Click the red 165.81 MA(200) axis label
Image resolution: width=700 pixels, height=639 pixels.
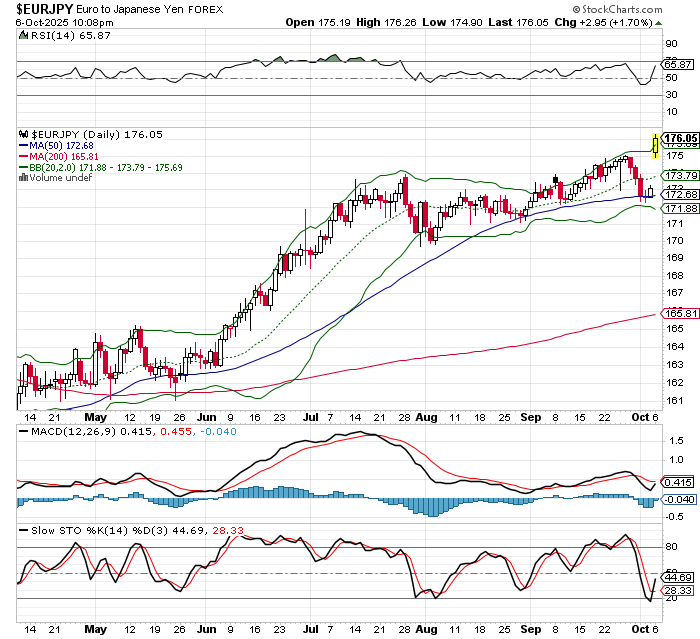[x=679, y=313]
